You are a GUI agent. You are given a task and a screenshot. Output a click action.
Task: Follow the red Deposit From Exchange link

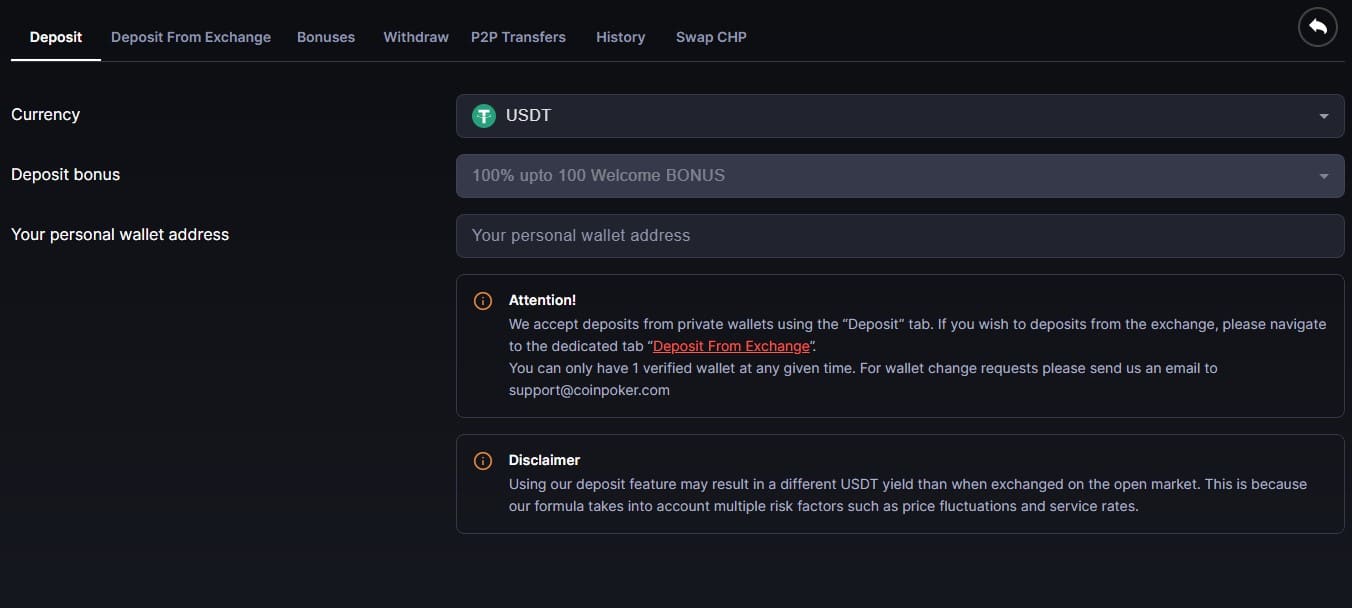point(731,346)
